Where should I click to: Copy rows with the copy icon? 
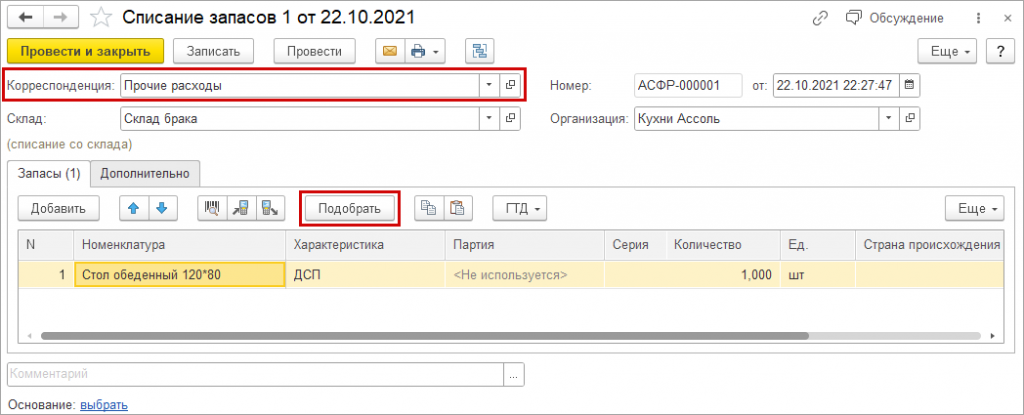click(x=427, y=208)
